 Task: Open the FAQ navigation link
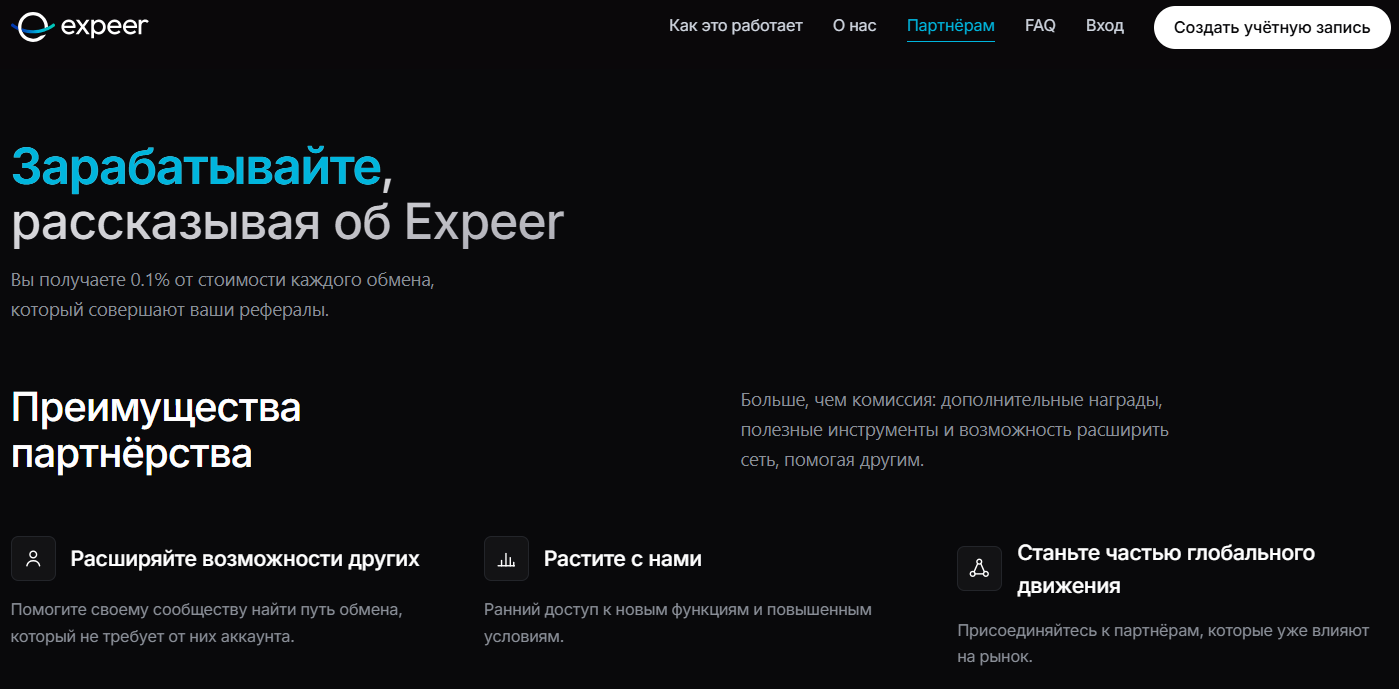click(1040, 26)
